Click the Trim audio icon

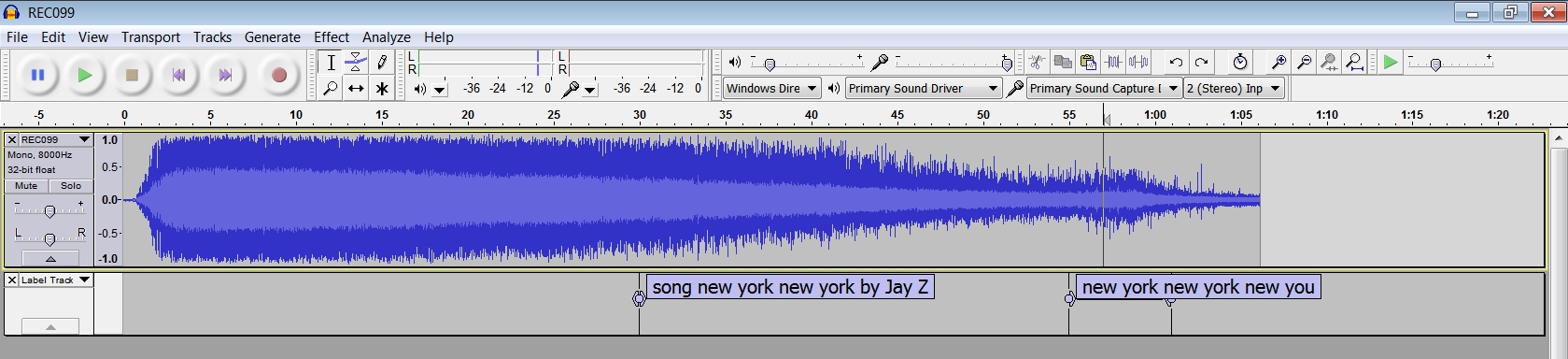point(1113,63)
